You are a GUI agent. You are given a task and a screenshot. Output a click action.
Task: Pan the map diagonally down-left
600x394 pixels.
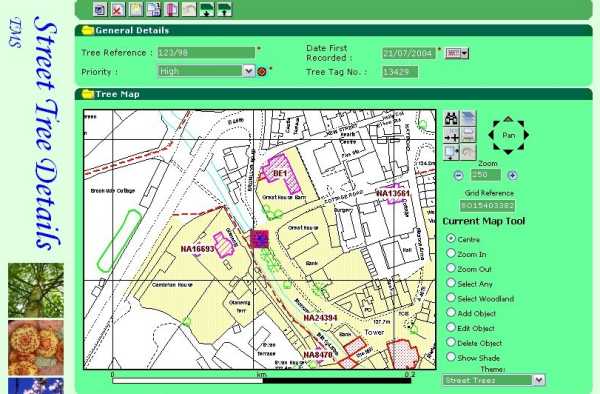[496, 147]
